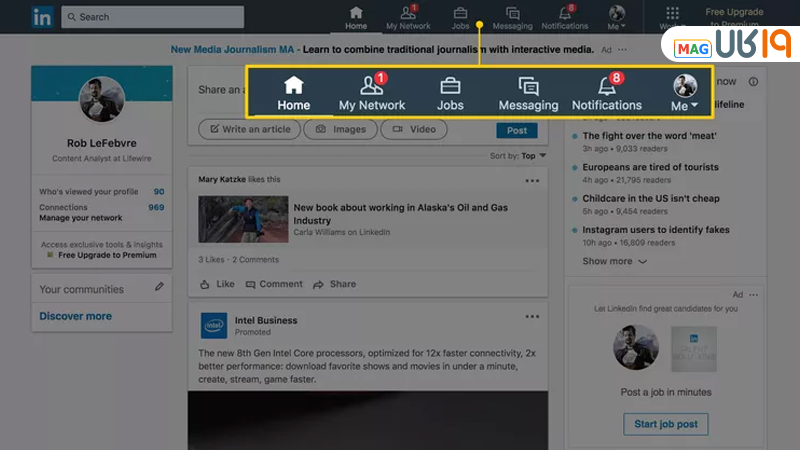This screenshot has width=800, height=450.
Task: Open three-dot menu on Mary Katzke post
Action: 532,181
